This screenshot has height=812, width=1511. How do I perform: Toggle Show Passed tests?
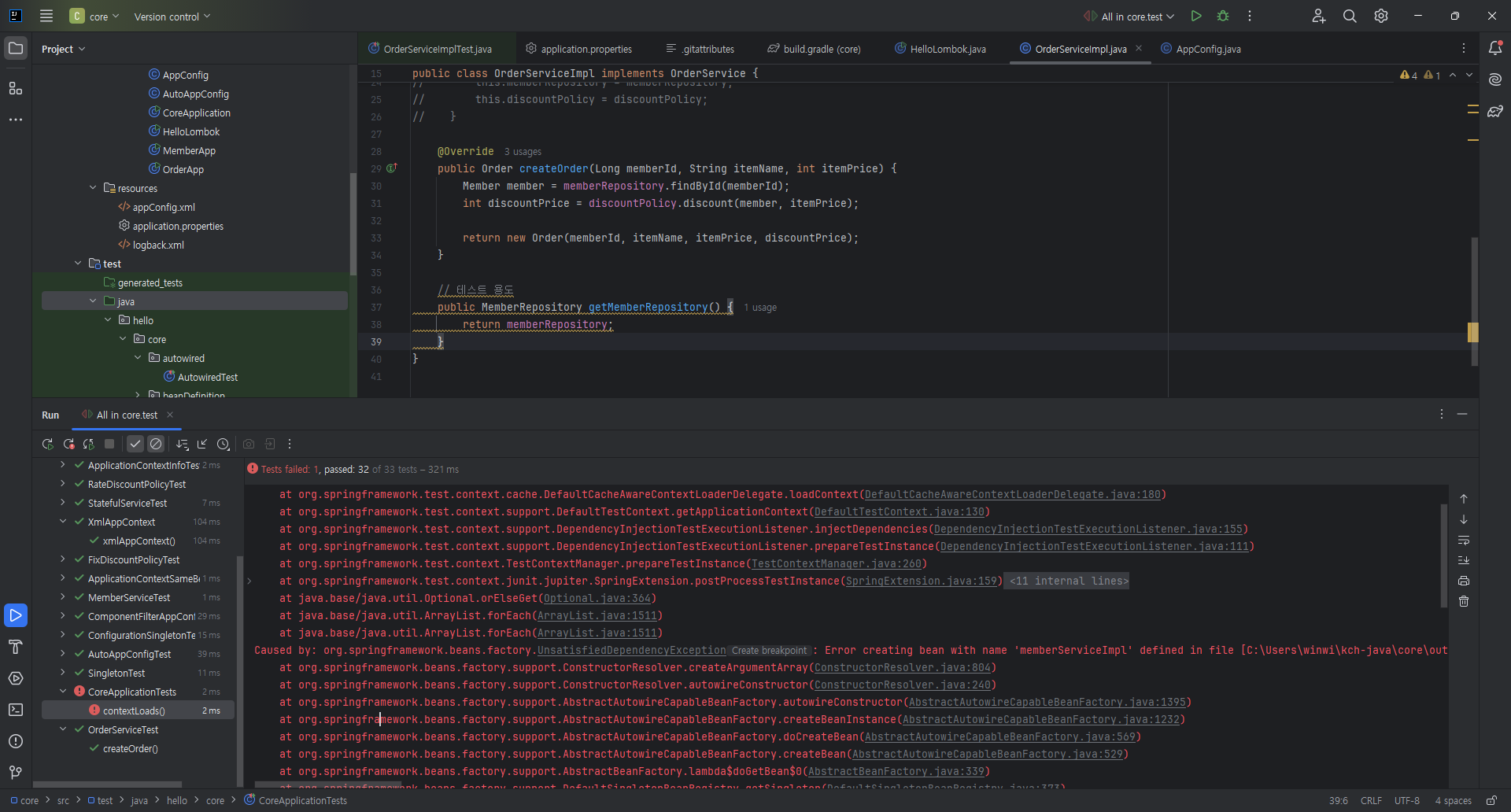(x=135, y=444)
